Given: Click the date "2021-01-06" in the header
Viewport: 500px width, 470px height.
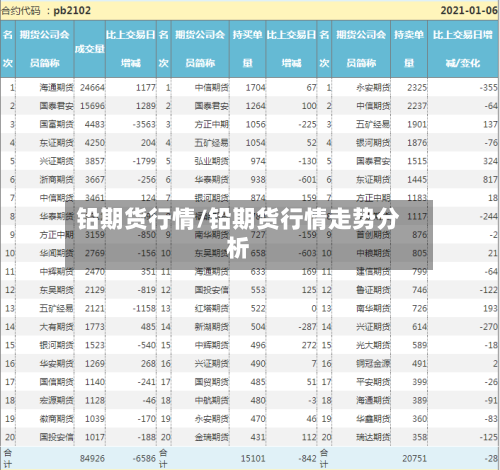Looking at the screenshot, I should [469, 11].
